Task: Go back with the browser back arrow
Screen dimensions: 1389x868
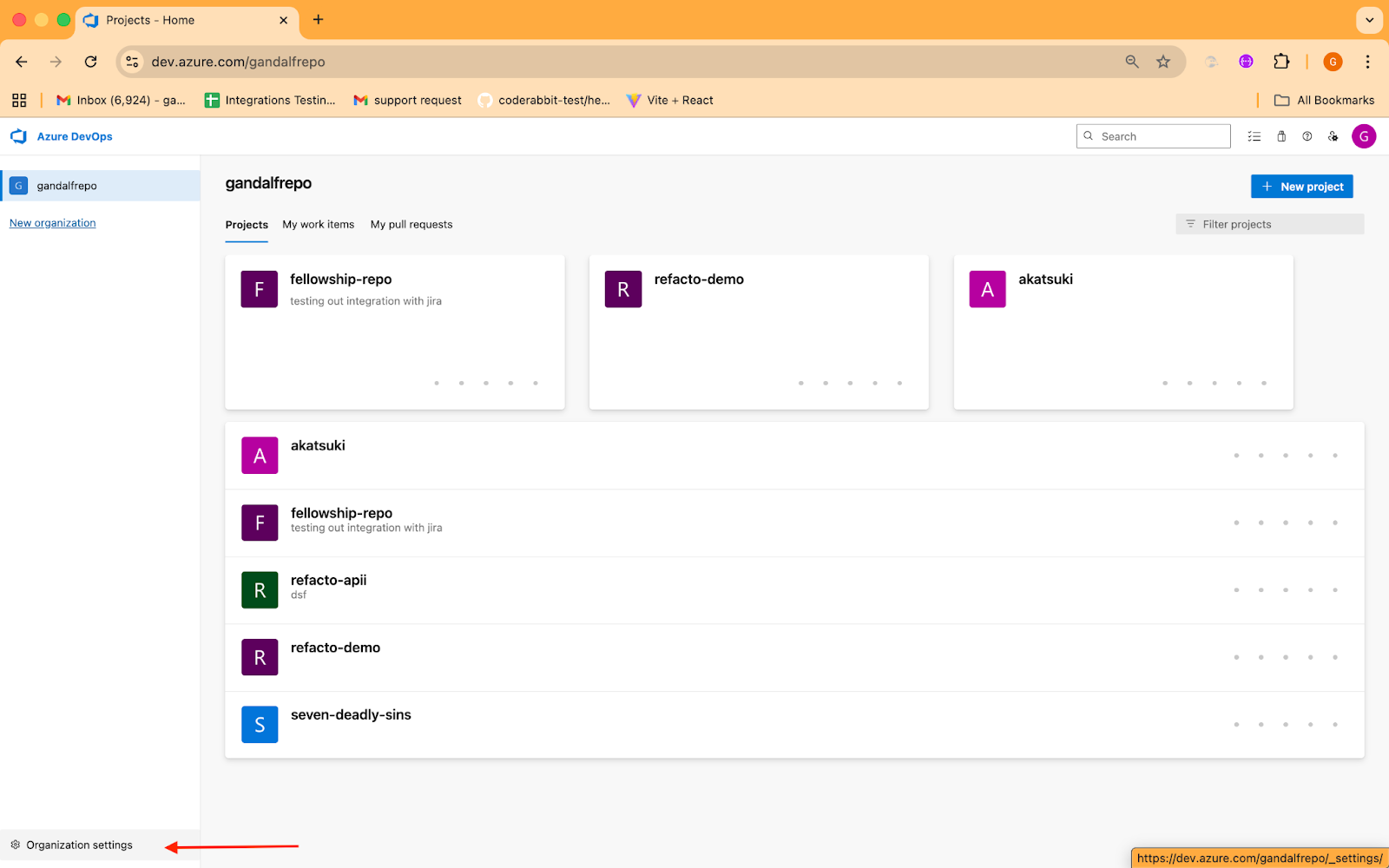Action: [x=22, y=62]
